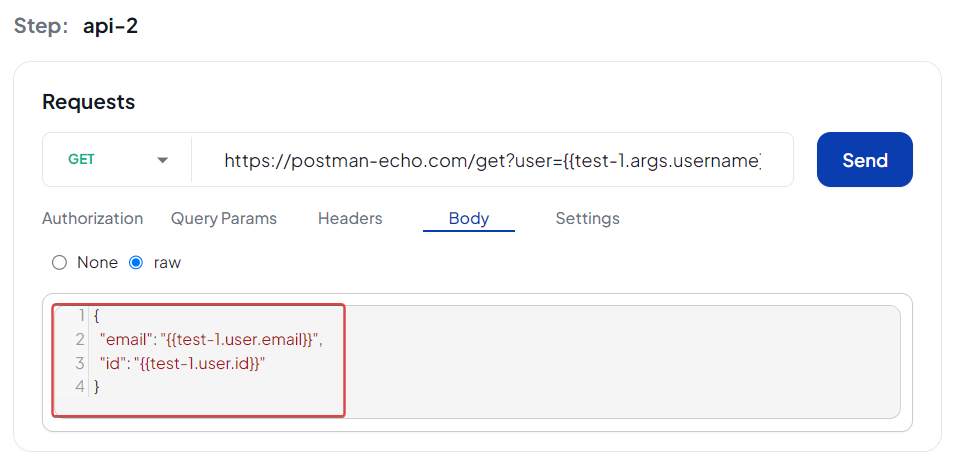Click line number 2 in editor gutter
This screenshot has width=957, height=466.
(x=80, y=340)
